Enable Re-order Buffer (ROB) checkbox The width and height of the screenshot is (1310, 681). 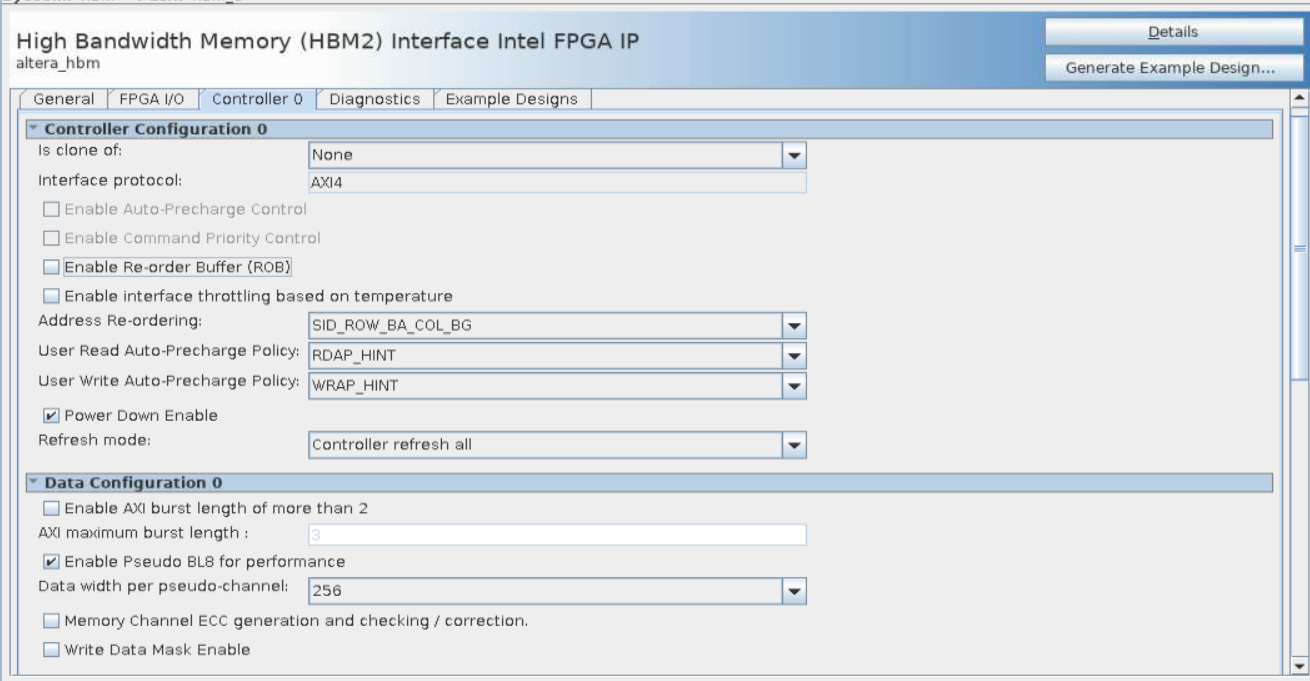tap(52, 268)
